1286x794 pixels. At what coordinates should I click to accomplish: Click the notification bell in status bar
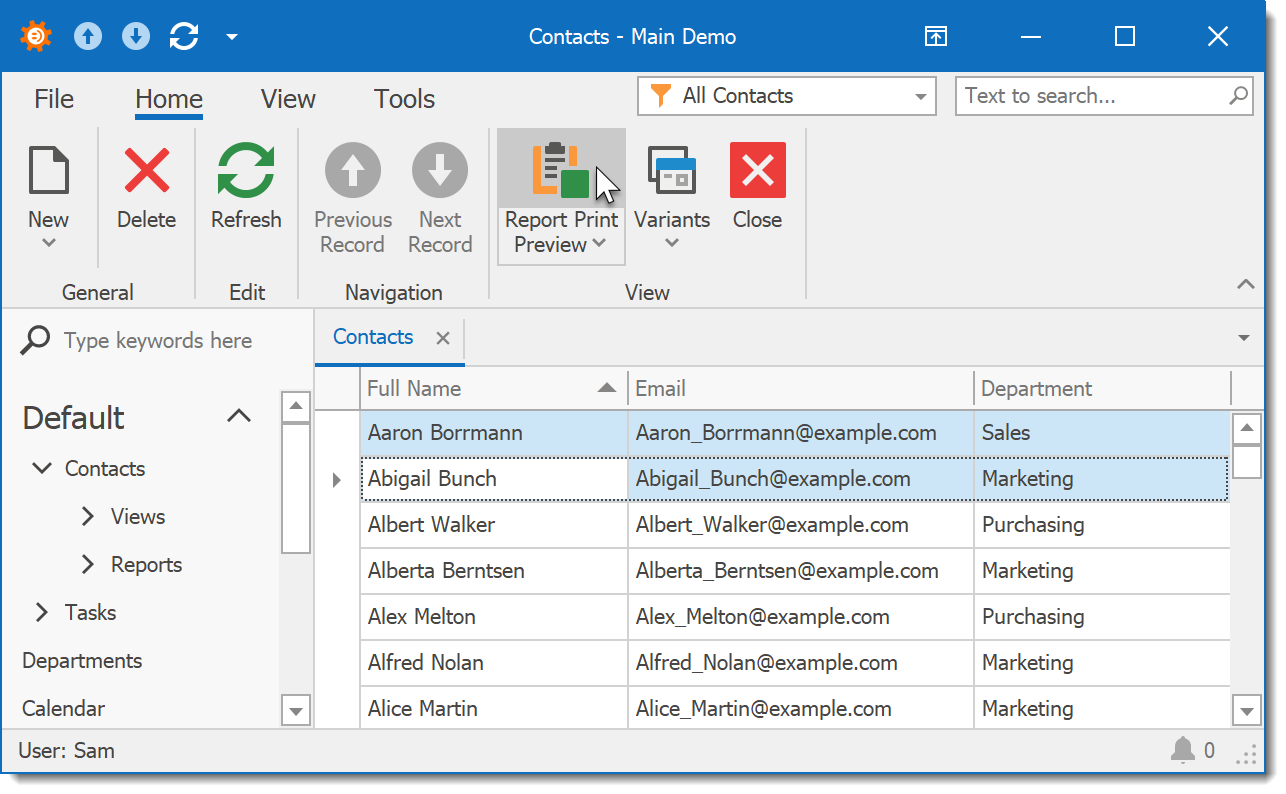[x=1183, y=750]
